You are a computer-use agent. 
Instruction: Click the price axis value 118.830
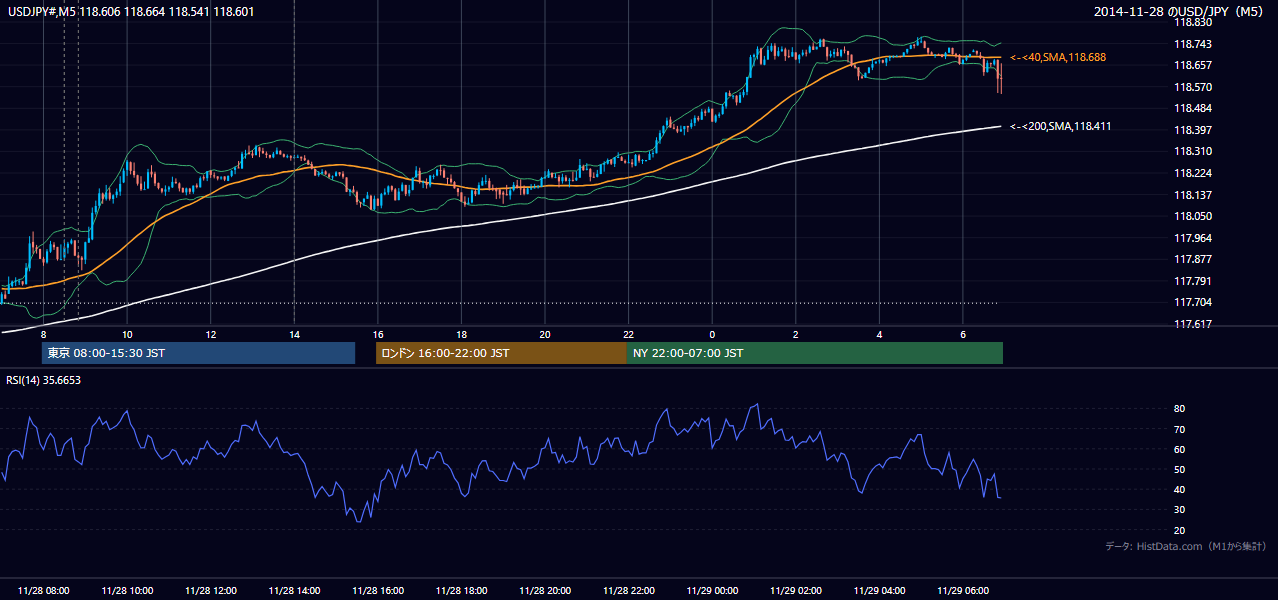point(1191,22)
